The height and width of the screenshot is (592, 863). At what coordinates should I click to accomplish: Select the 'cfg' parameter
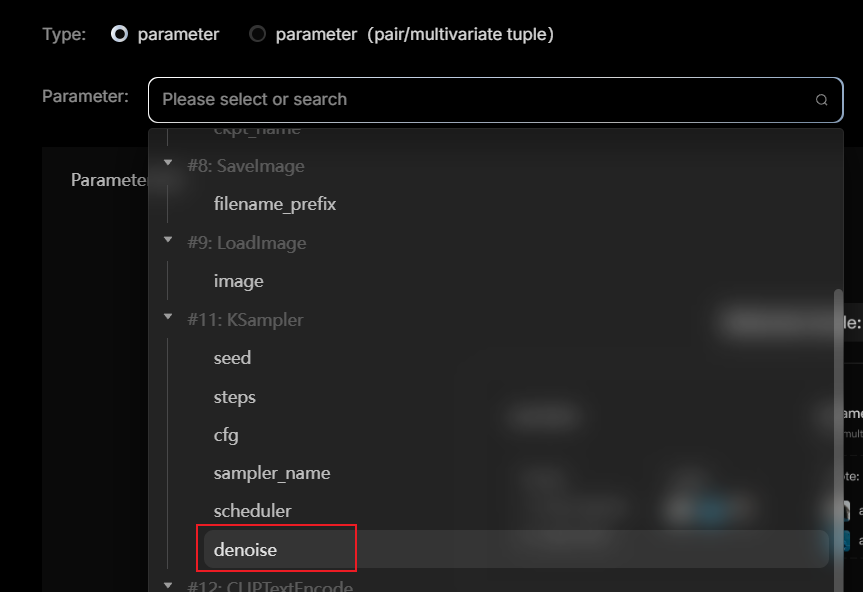(x=226, y=435)
